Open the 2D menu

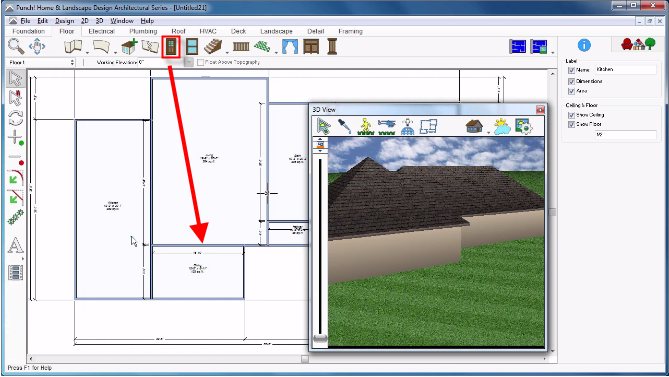pyautogui.click(x=84, y=20)
